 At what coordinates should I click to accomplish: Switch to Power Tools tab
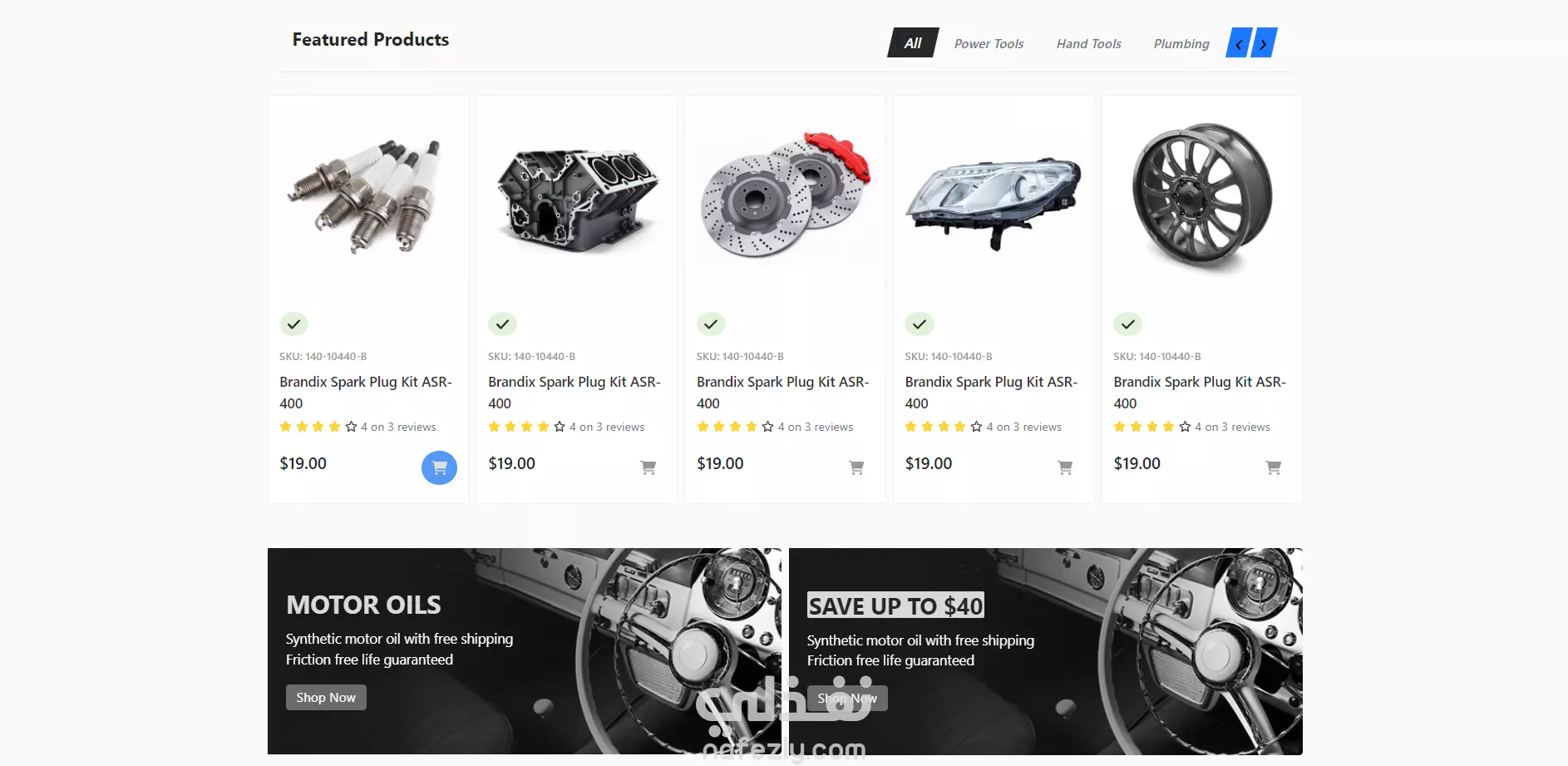pyautogui.click(x=989, y=43)
